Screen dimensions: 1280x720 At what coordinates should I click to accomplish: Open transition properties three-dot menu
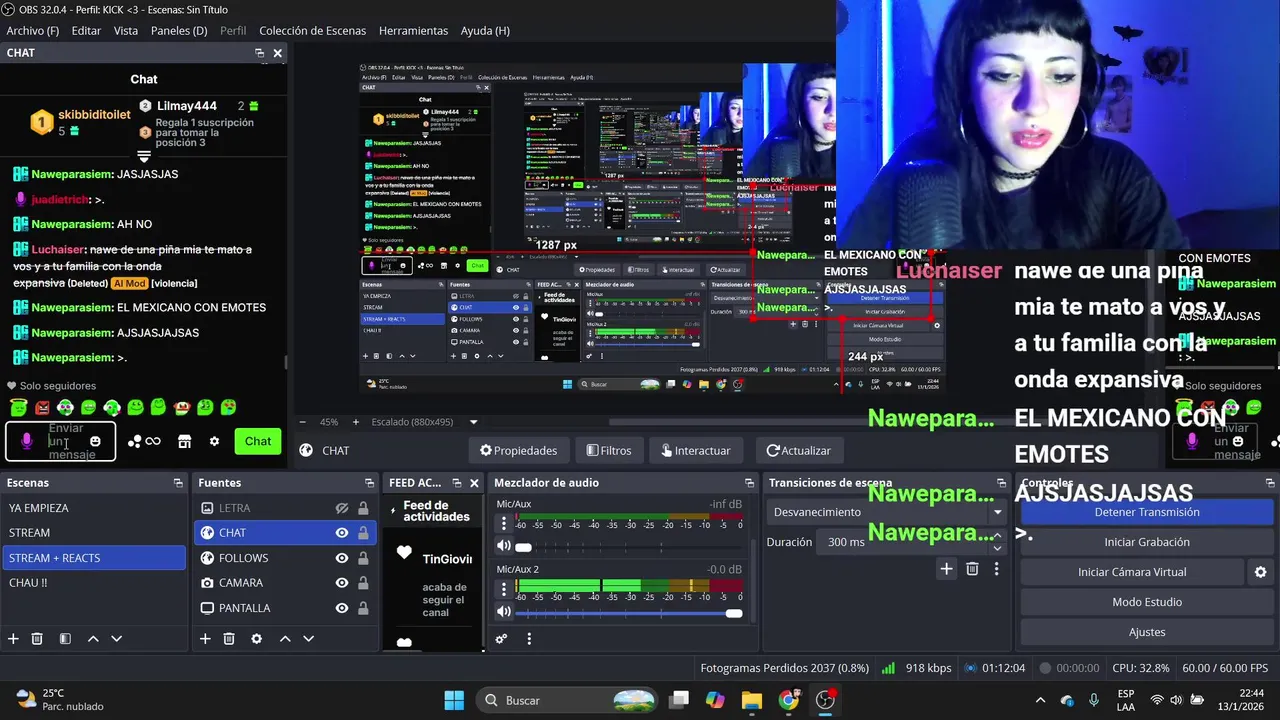[996, 569]
